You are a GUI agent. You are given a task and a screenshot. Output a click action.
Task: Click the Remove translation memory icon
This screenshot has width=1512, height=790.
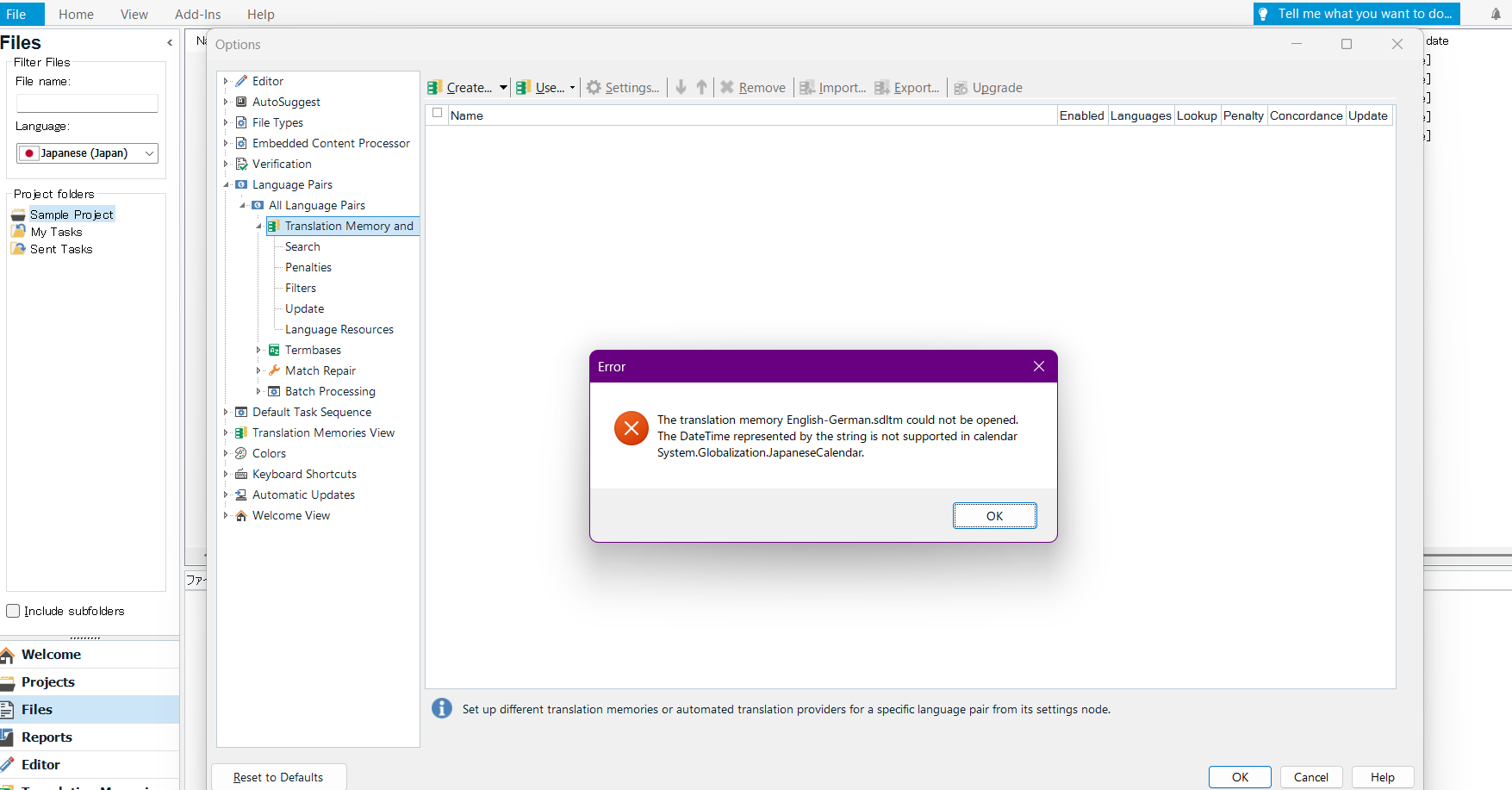[x=727, y=87]
